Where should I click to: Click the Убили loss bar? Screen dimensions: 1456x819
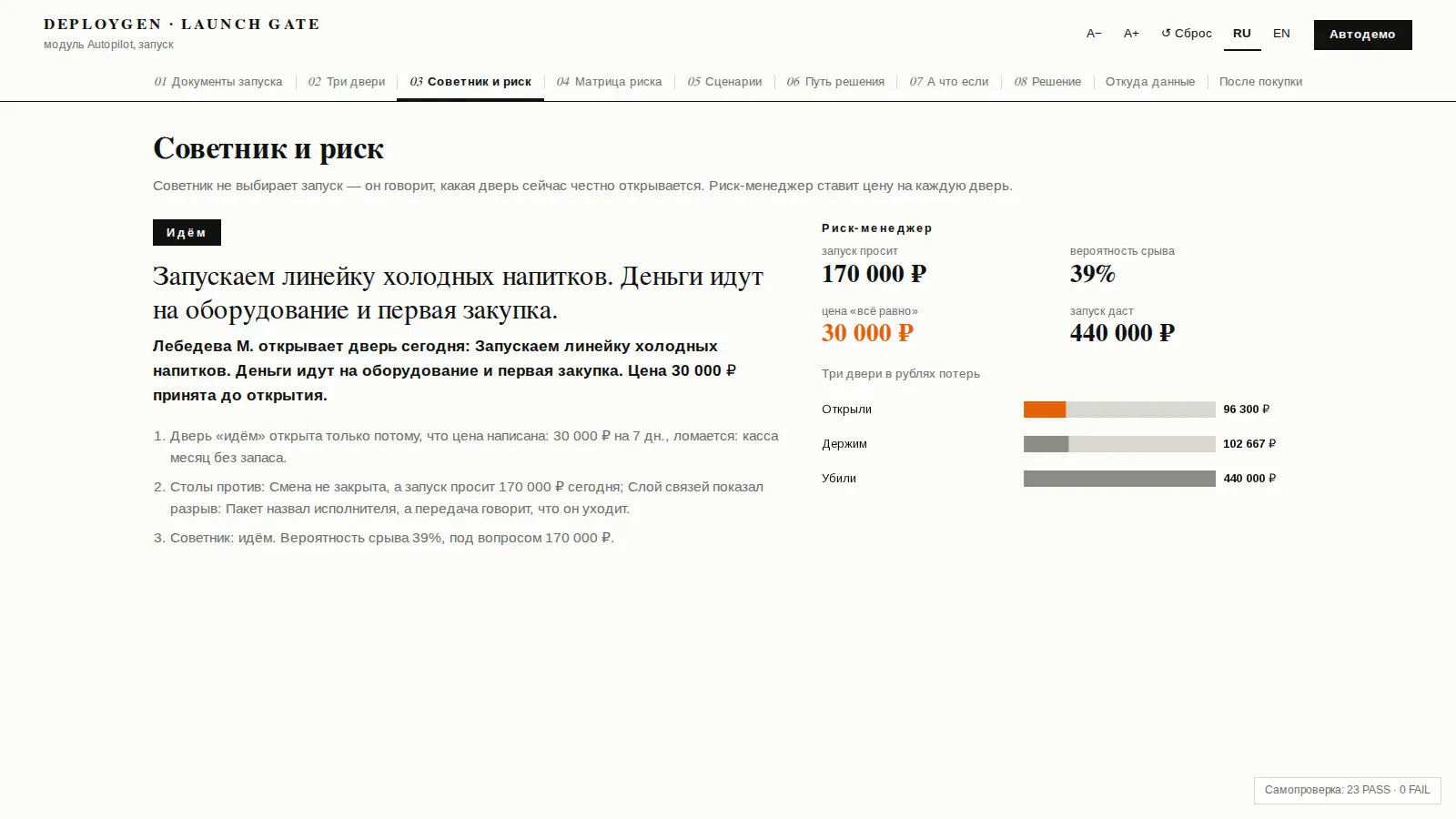coord(1119,479)
